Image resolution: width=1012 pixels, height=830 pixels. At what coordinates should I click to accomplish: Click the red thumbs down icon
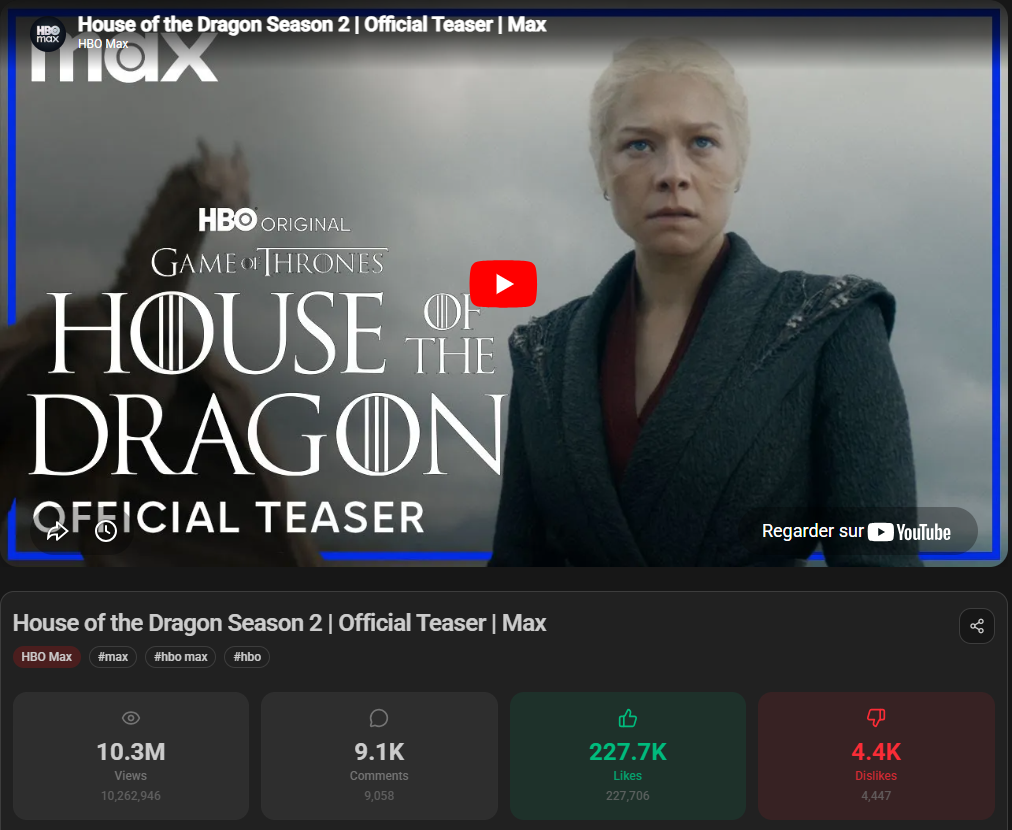(x=876, y=718)
